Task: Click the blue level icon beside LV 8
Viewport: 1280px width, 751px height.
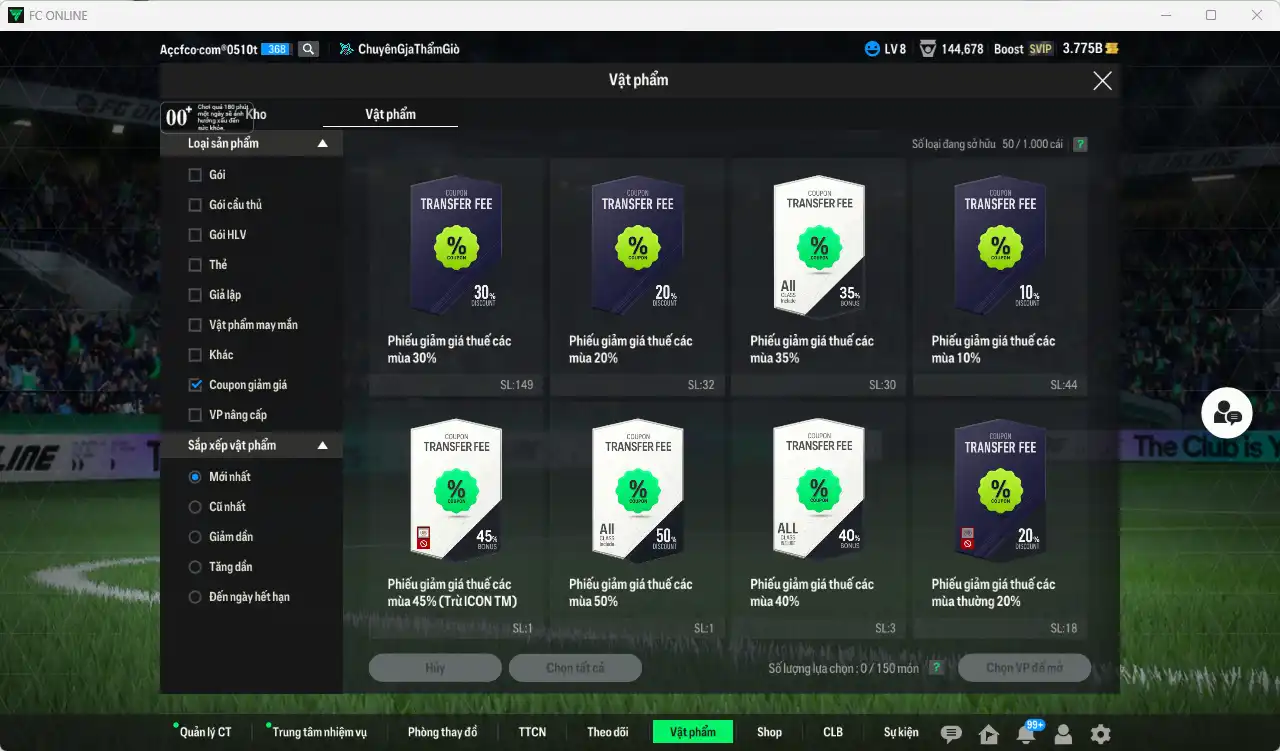Action: 873,48
